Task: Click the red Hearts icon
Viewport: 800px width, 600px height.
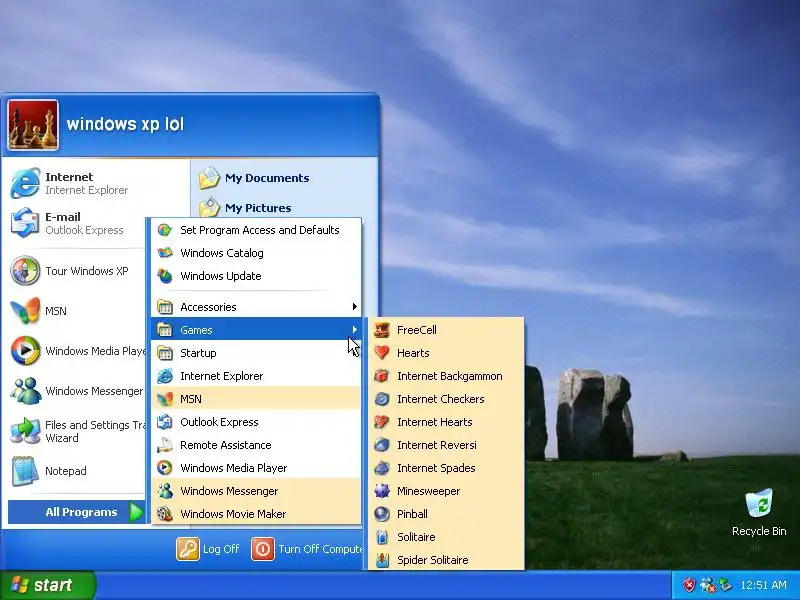Action: (382, 353)
